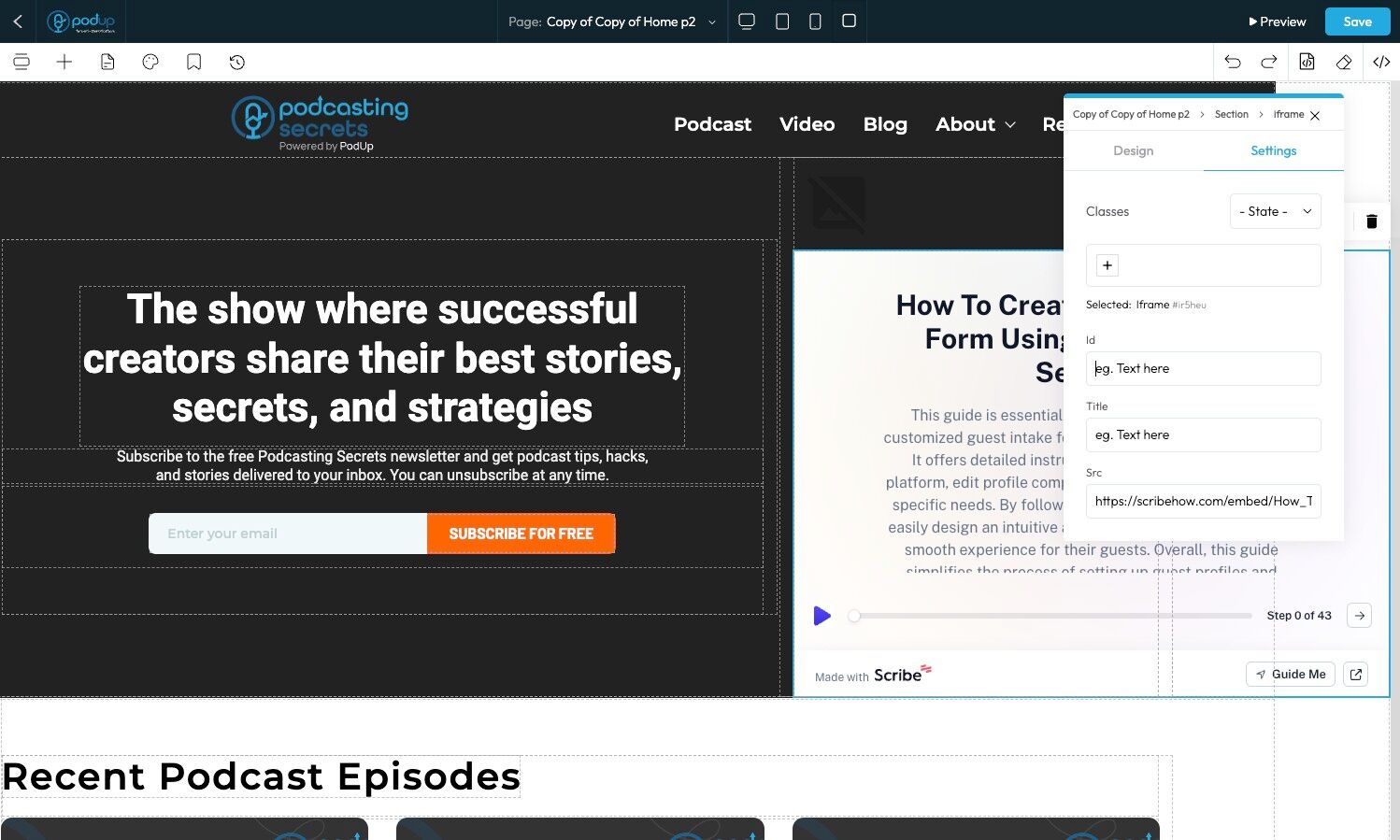This screenshot has height=840, width=1400.
Task: Expand the About navigation menu
Action: (x=975, y=124)
